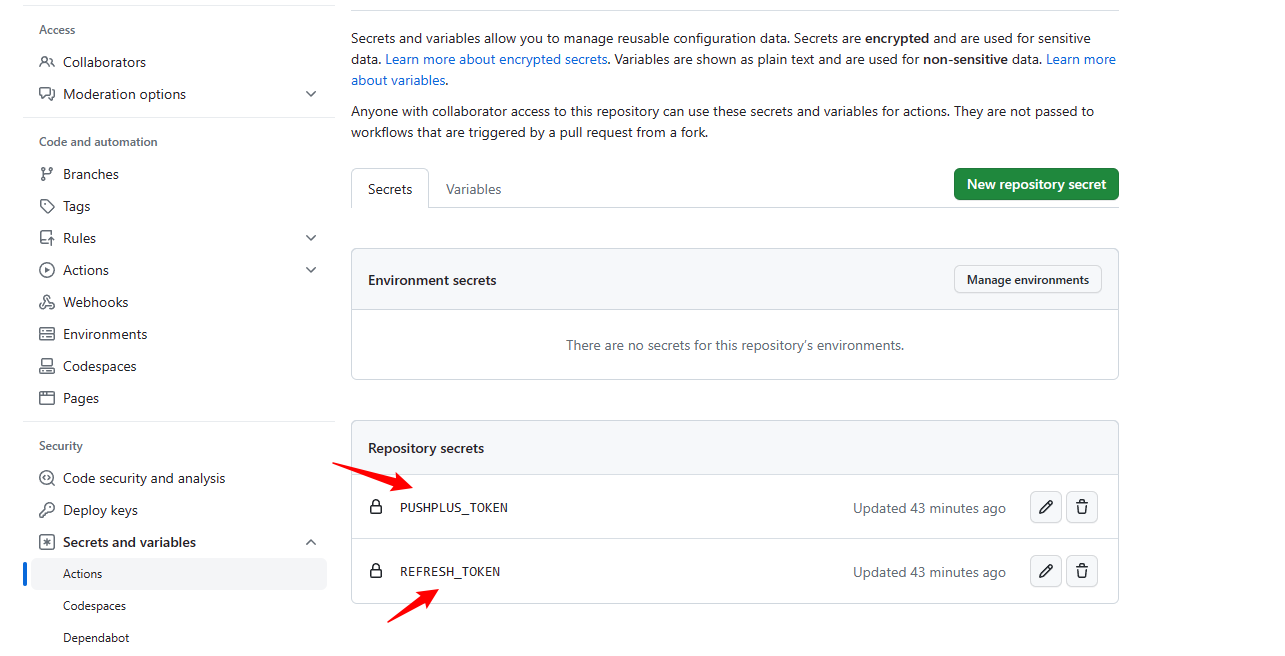Click New repository secret button
This screenshot has height=656, width=1285.
pyautogui.click(x=1036, y=184)
